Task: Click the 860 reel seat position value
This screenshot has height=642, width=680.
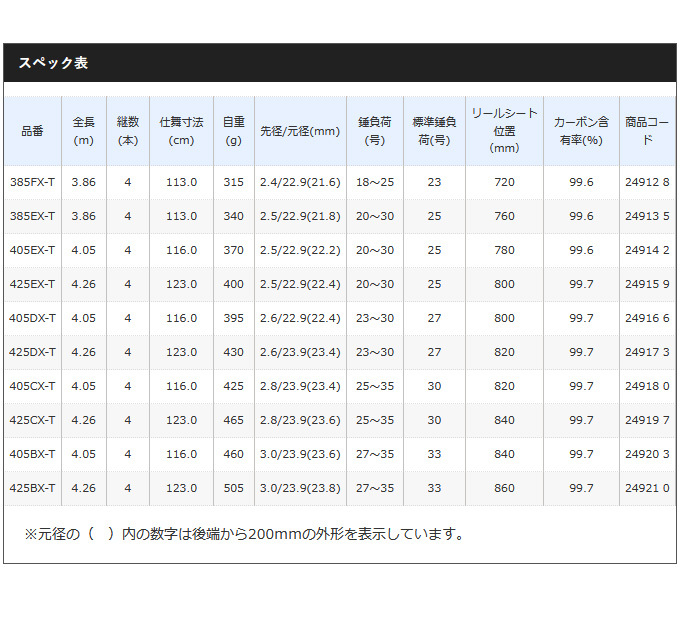Action: 504,488
